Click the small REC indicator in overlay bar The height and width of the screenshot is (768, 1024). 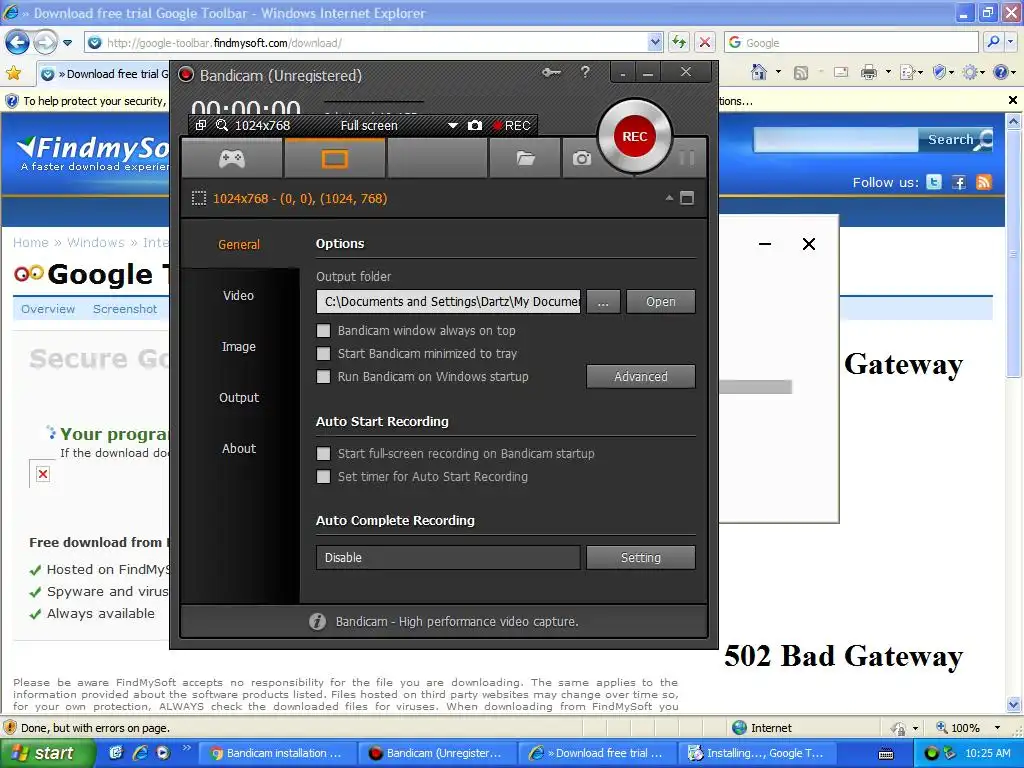(511, 125)
